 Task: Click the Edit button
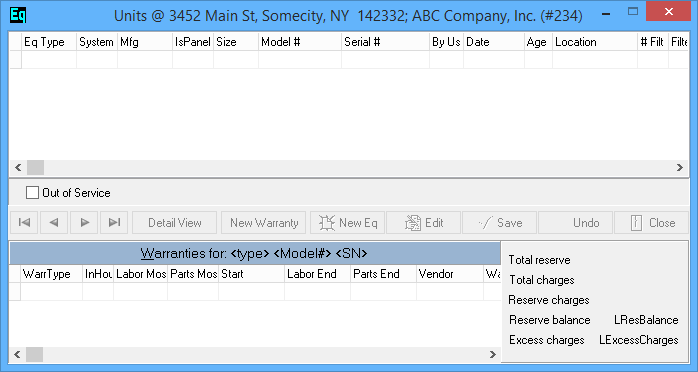[423, 222]
